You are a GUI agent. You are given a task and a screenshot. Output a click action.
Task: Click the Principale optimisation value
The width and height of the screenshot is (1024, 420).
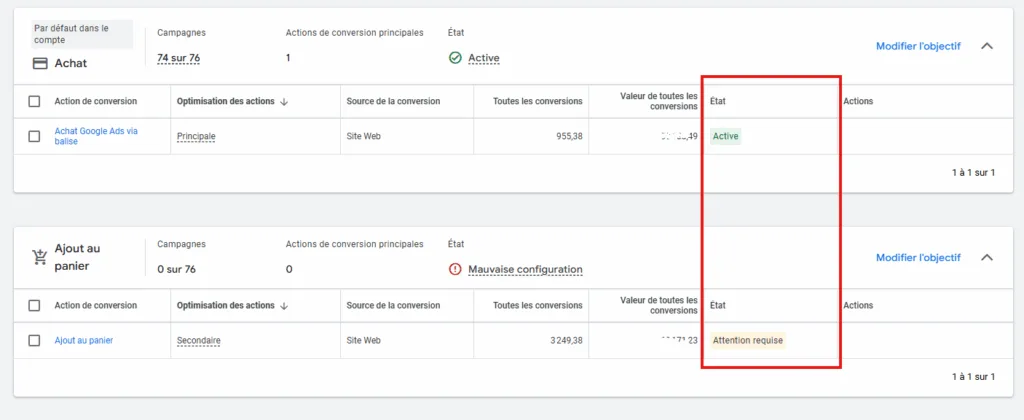(x=196, y=137)
